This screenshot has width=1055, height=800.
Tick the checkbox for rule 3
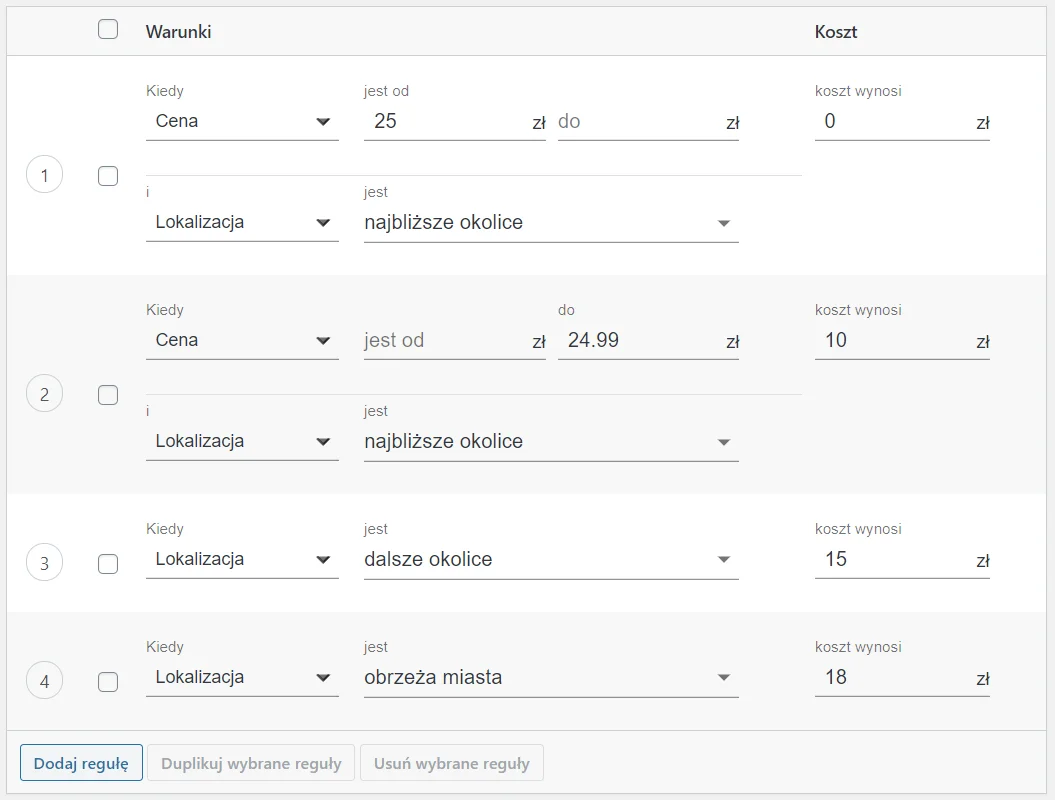pyautogui.click(x=108, y=564)
